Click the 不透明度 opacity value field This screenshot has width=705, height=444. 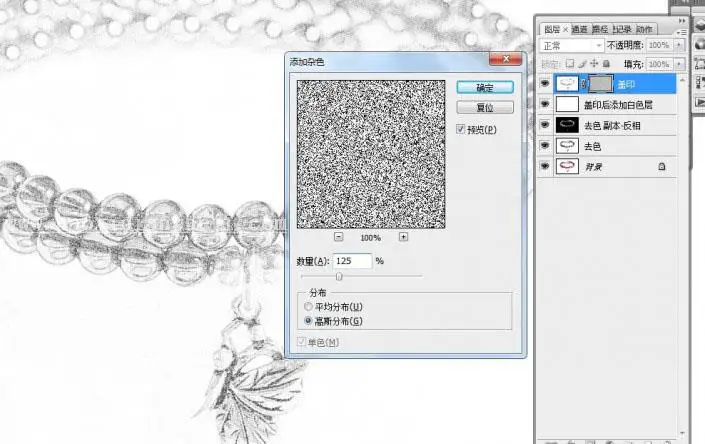(659, 45)
